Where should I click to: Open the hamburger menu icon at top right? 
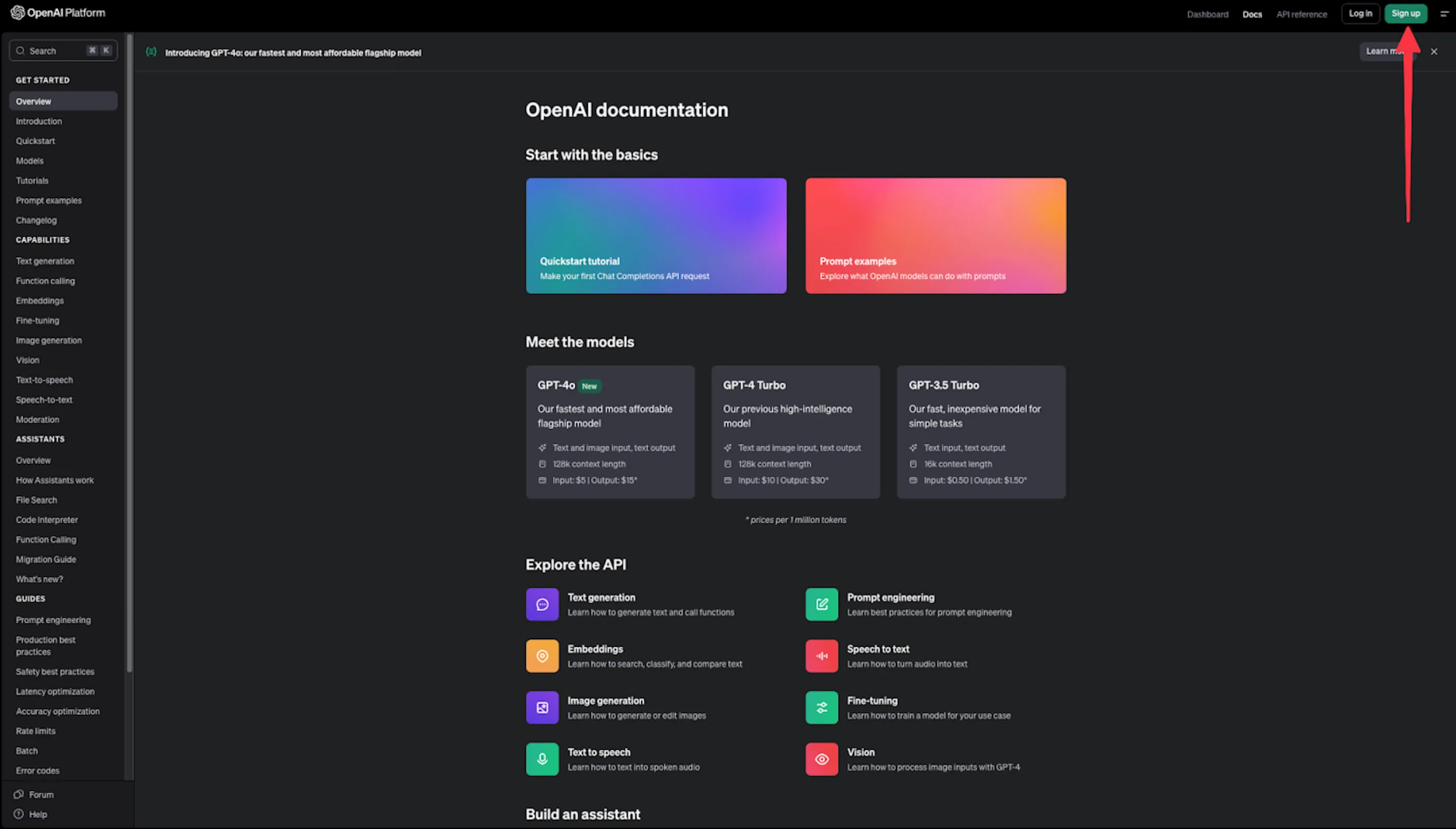pos(1444,14)
